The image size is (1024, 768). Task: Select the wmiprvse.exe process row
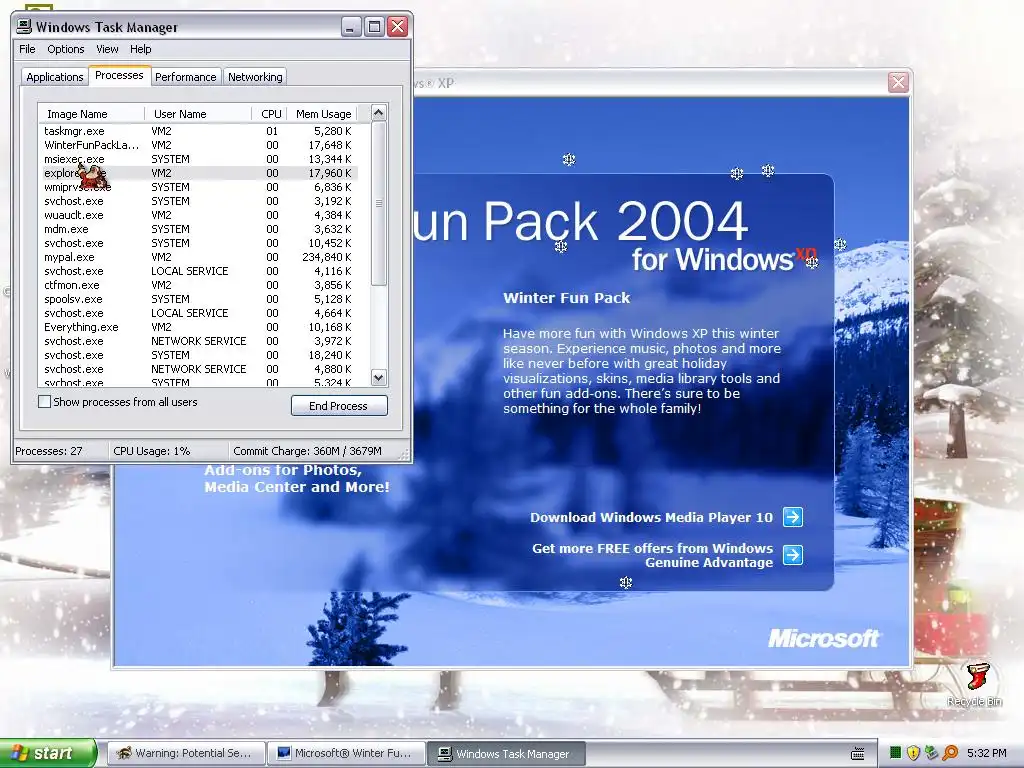click(x=199, y=187)
